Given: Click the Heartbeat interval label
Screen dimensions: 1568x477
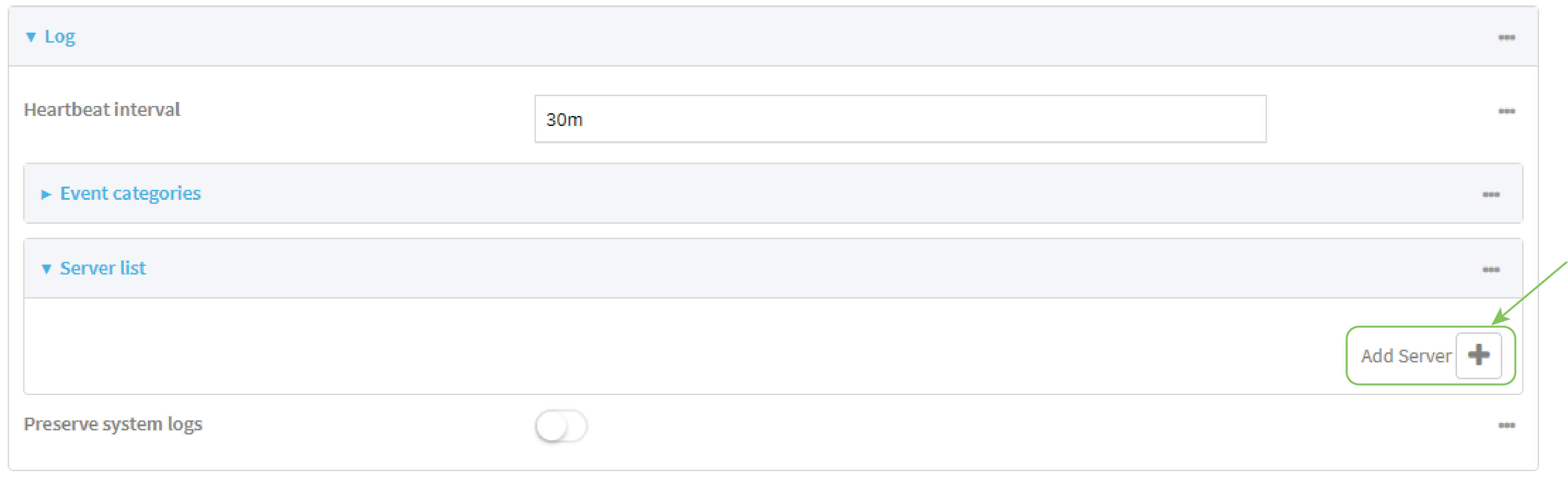Looking at the screenshot, I should (102, 110).
